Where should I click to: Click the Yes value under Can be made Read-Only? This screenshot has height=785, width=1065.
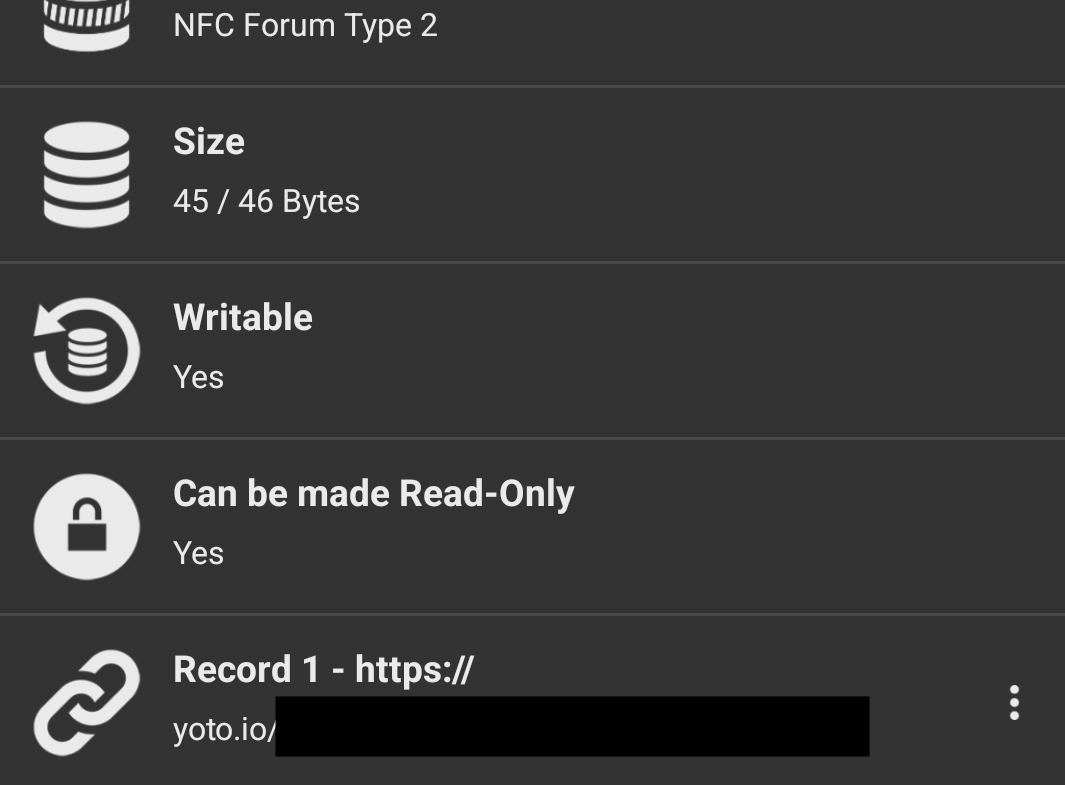tap(198, 553)
